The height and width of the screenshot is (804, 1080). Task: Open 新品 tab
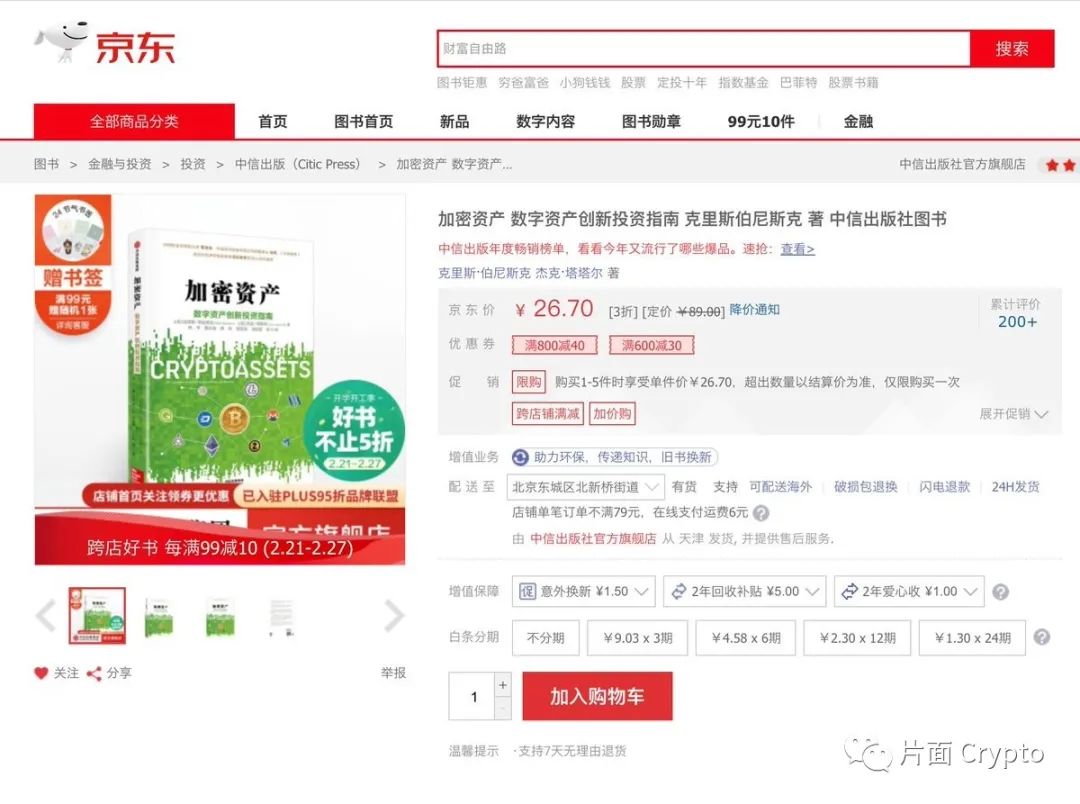[455, 121]
